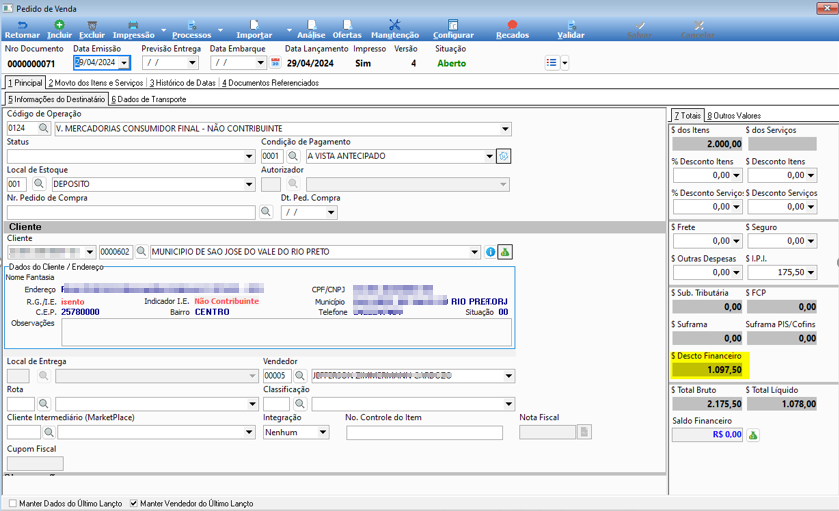The height and width of the screenshot is (511, 839).
Task: Click the Retornar toolbar icon
Action: [22, 25]
